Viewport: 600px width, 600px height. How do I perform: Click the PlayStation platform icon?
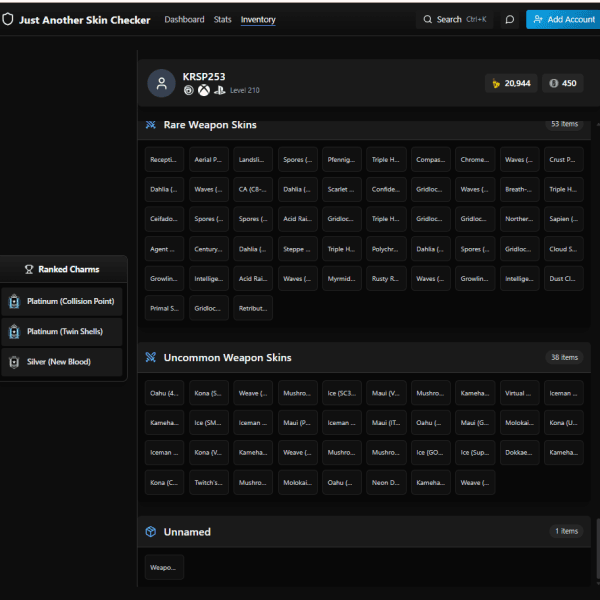coord(220,90)
